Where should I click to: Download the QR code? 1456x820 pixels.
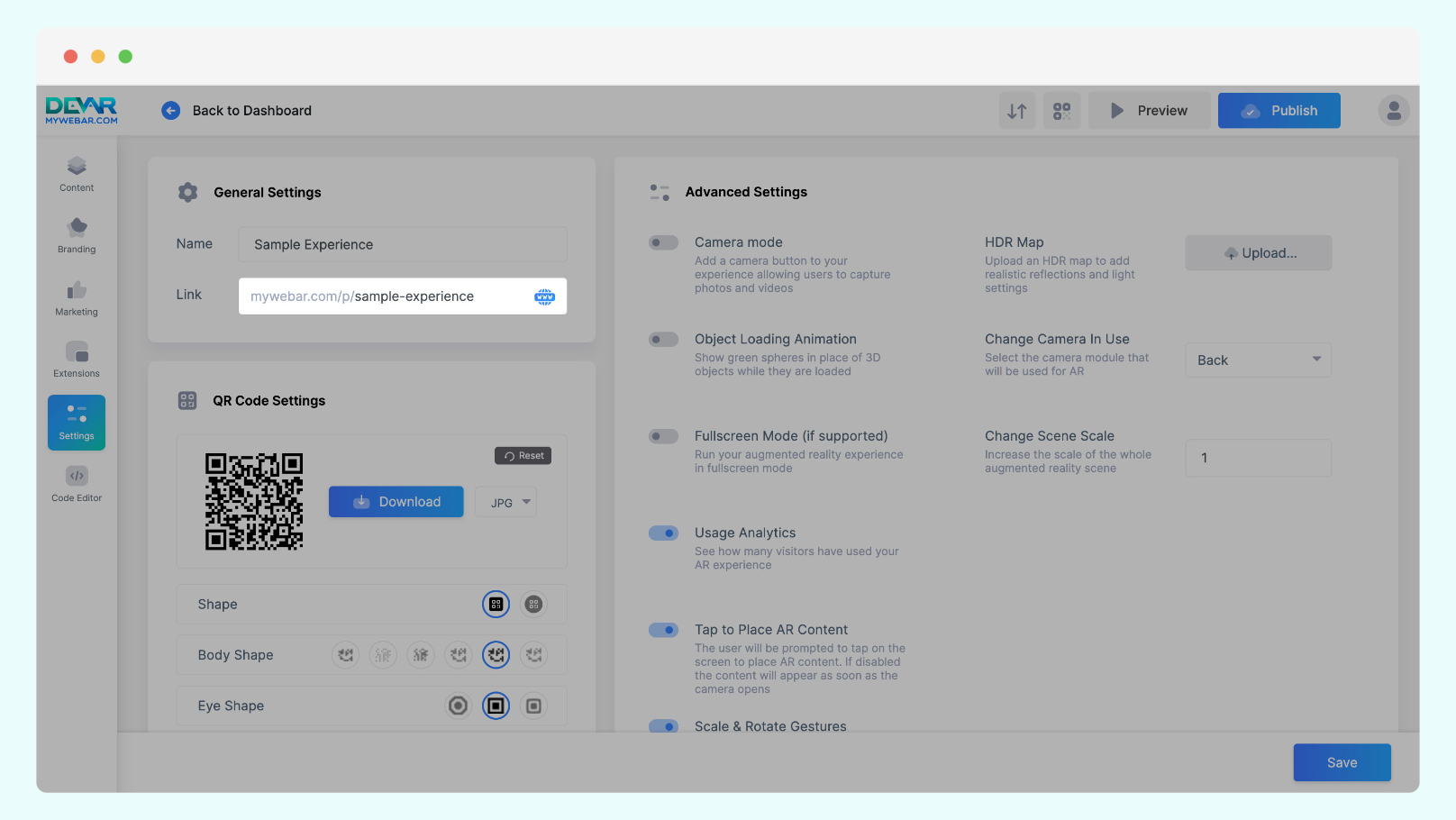click(396, 501)
